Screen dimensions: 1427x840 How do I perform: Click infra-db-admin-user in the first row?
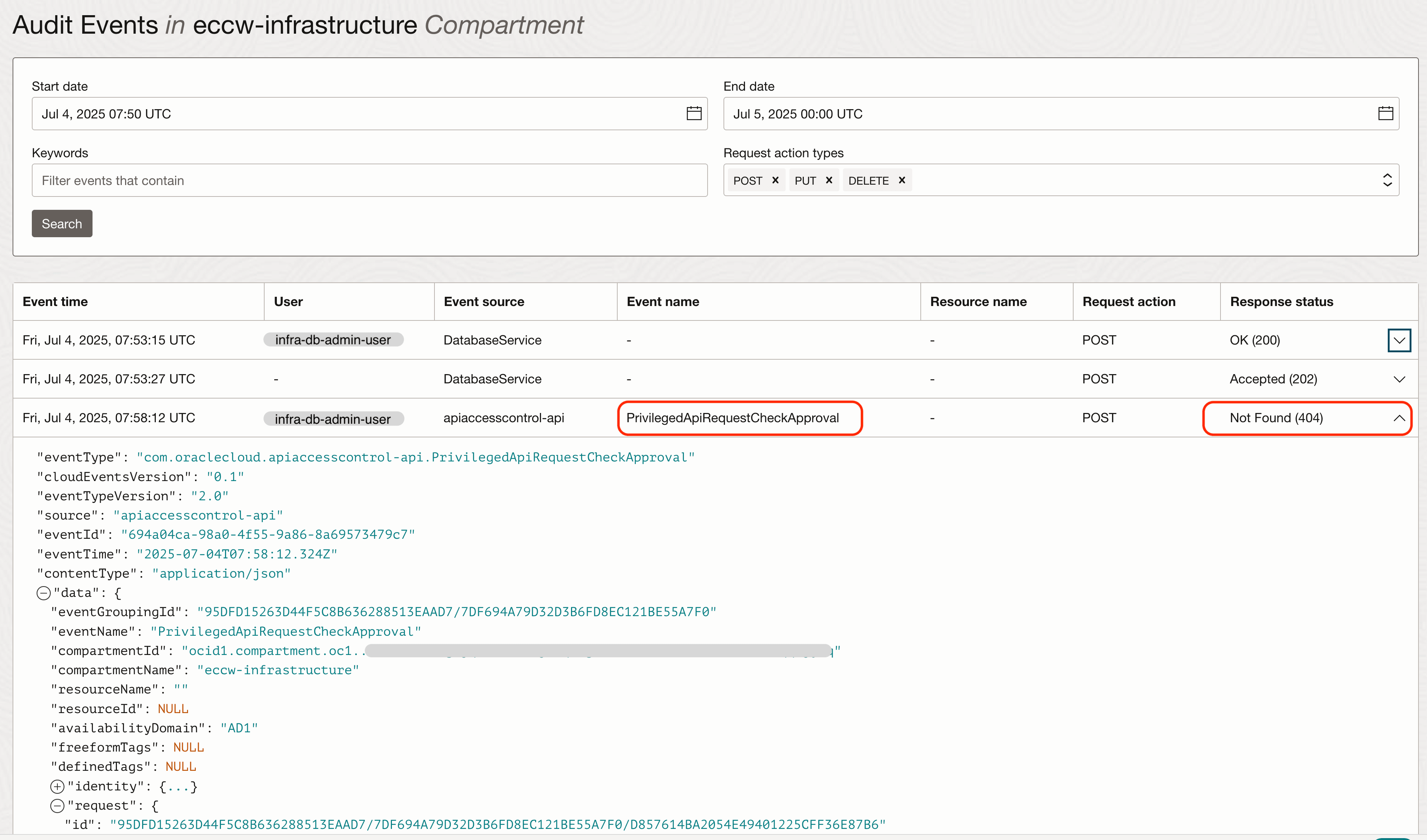coord(333,340)
